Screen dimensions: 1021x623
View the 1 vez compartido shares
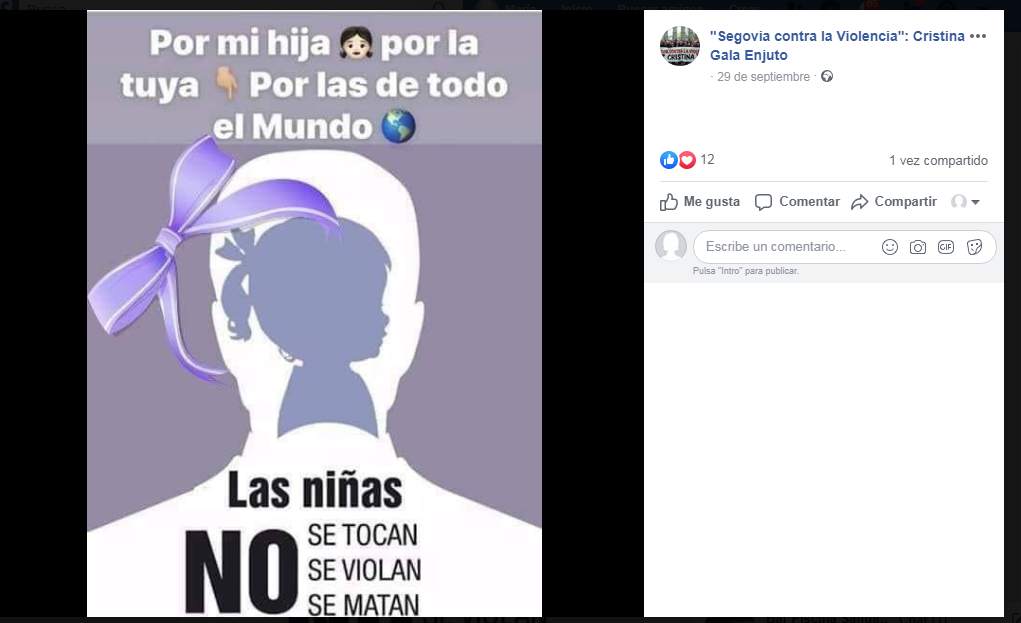point(938,160)
